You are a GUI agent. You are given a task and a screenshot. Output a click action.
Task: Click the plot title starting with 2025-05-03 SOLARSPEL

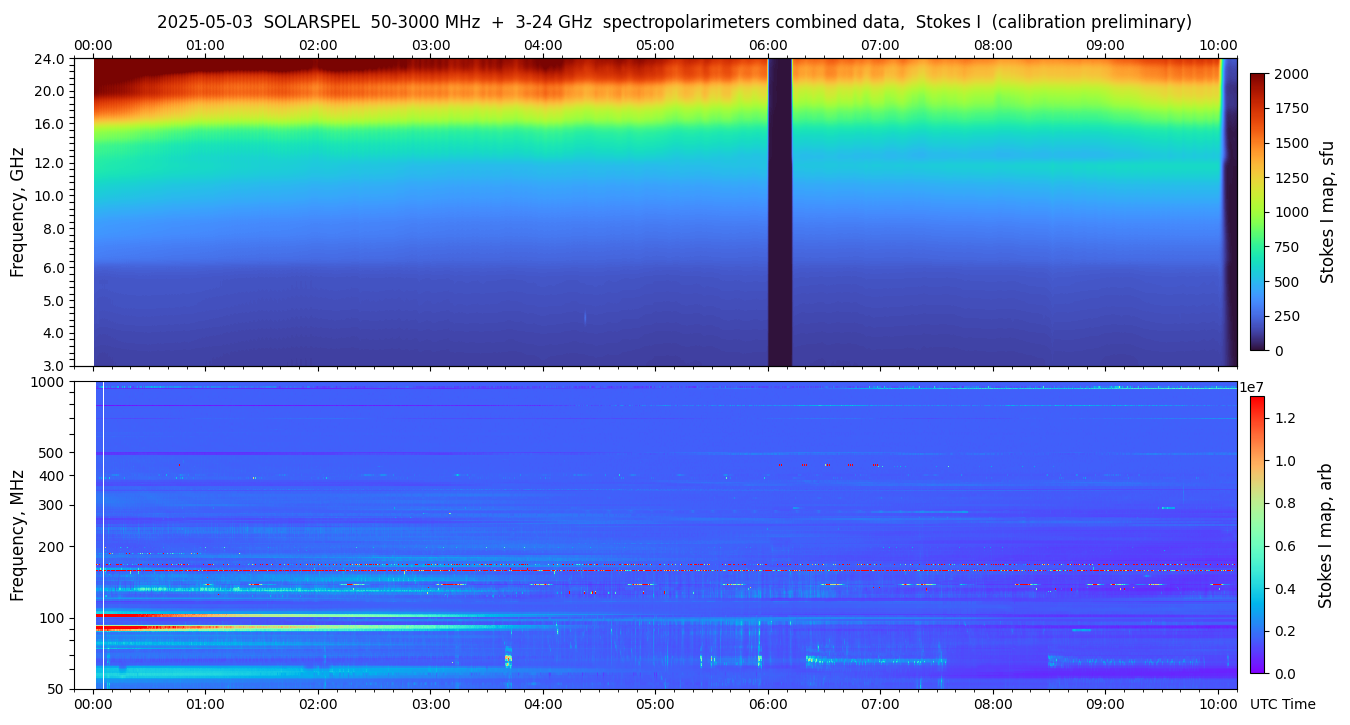click(674, 22)
